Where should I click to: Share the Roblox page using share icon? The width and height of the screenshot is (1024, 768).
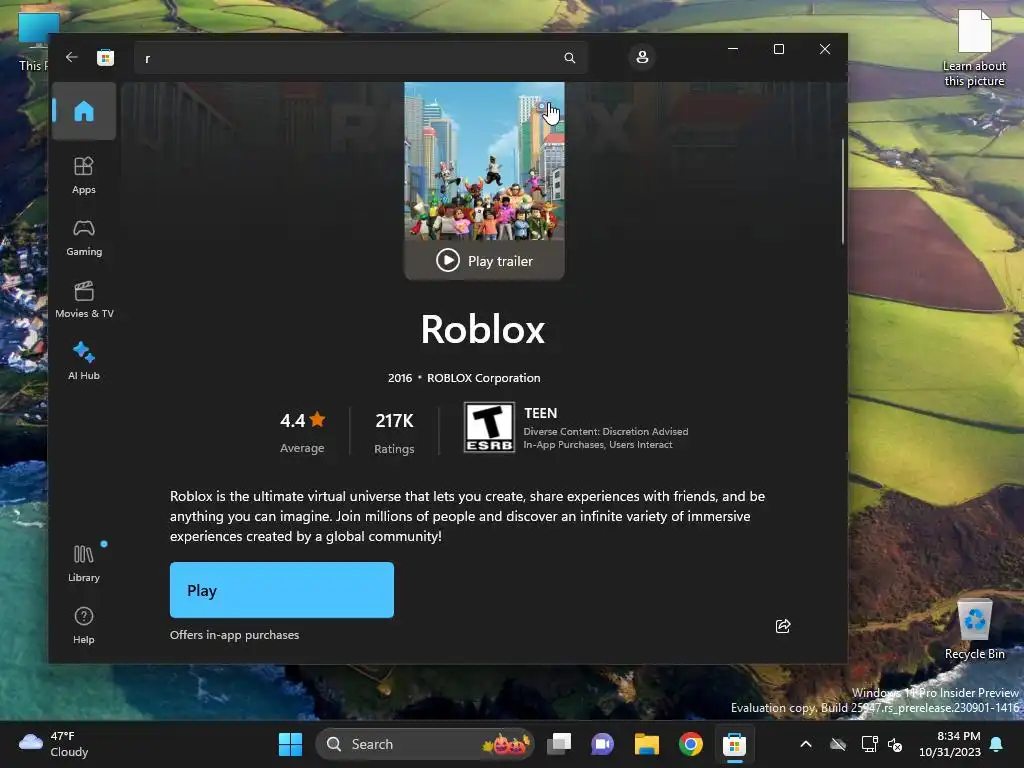[783, 626]
